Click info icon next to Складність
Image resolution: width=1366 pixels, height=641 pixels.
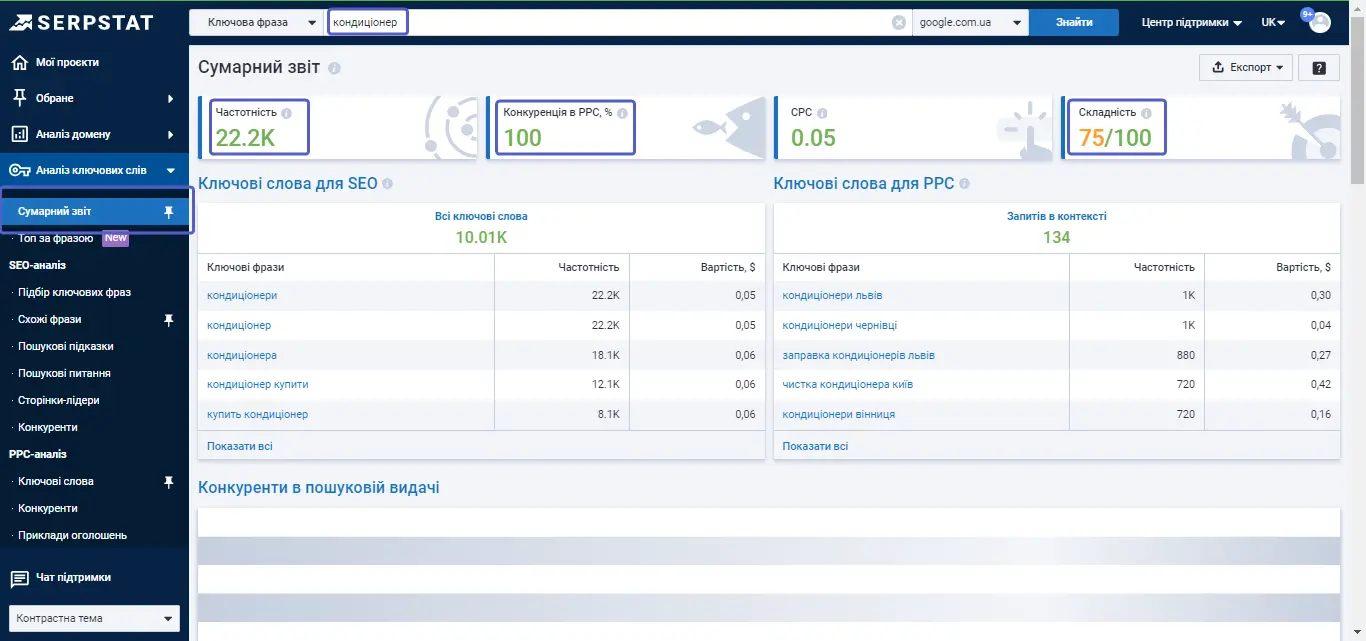[x=1146, y=113]
